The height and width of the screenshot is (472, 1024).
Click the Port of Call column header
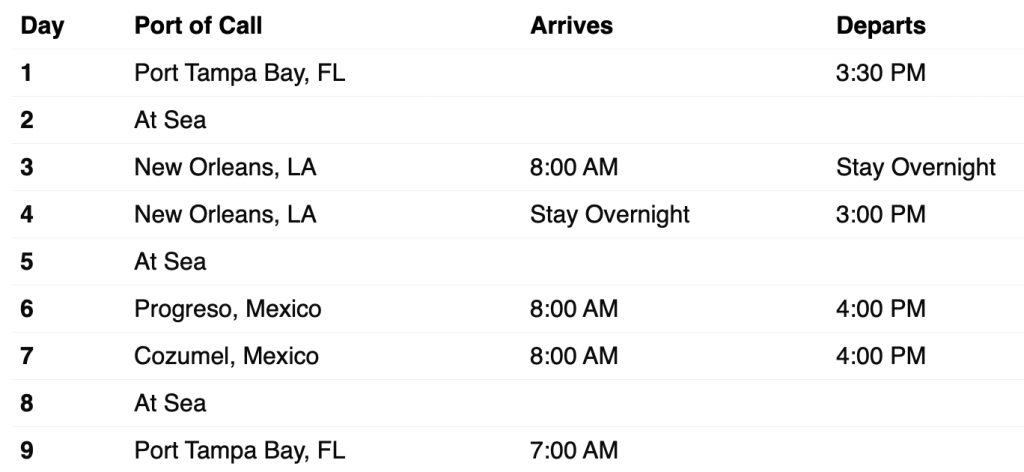198,27
